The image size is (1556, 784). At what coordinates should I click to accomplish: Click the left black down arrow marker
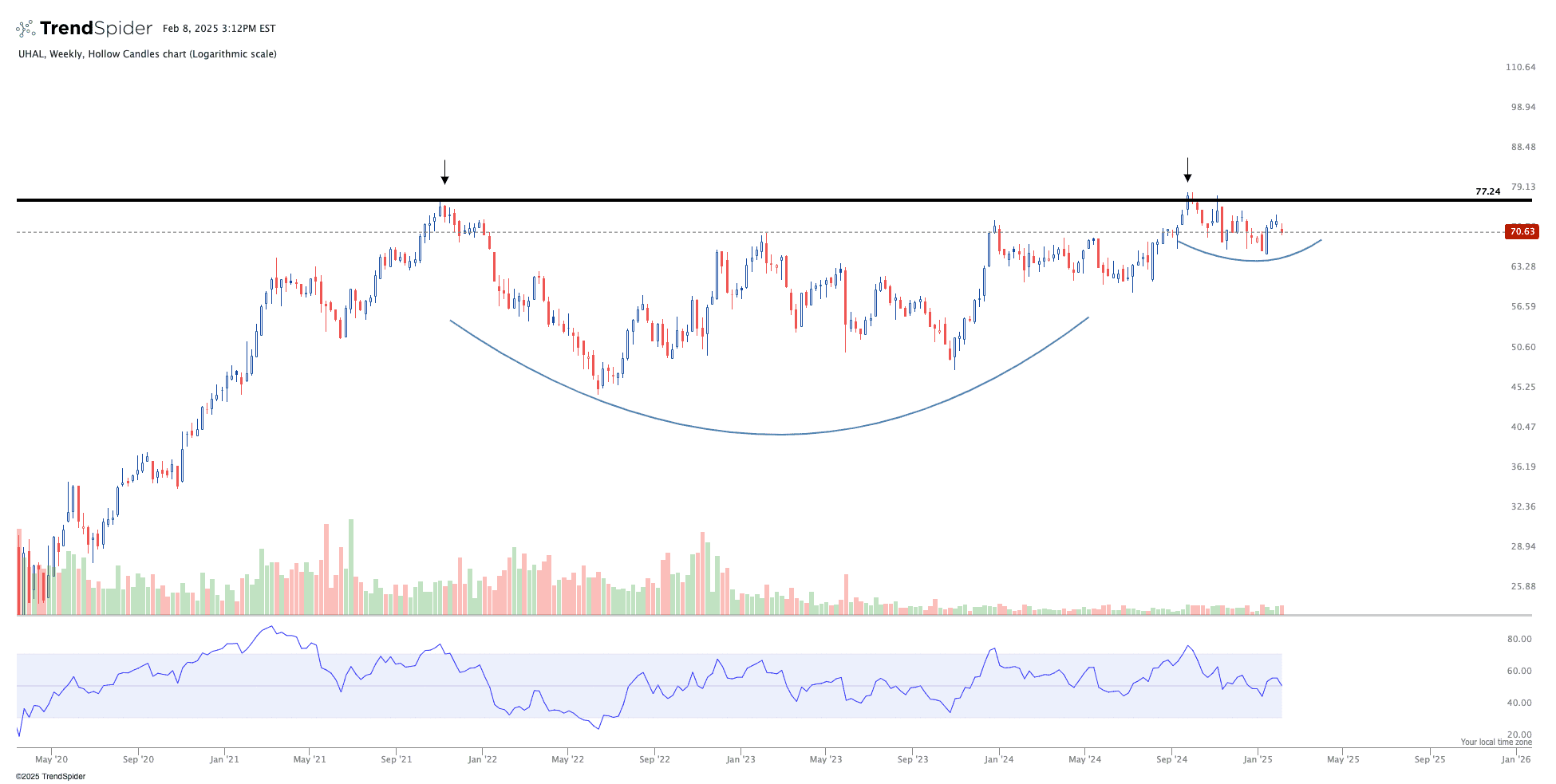coord(444,172)
